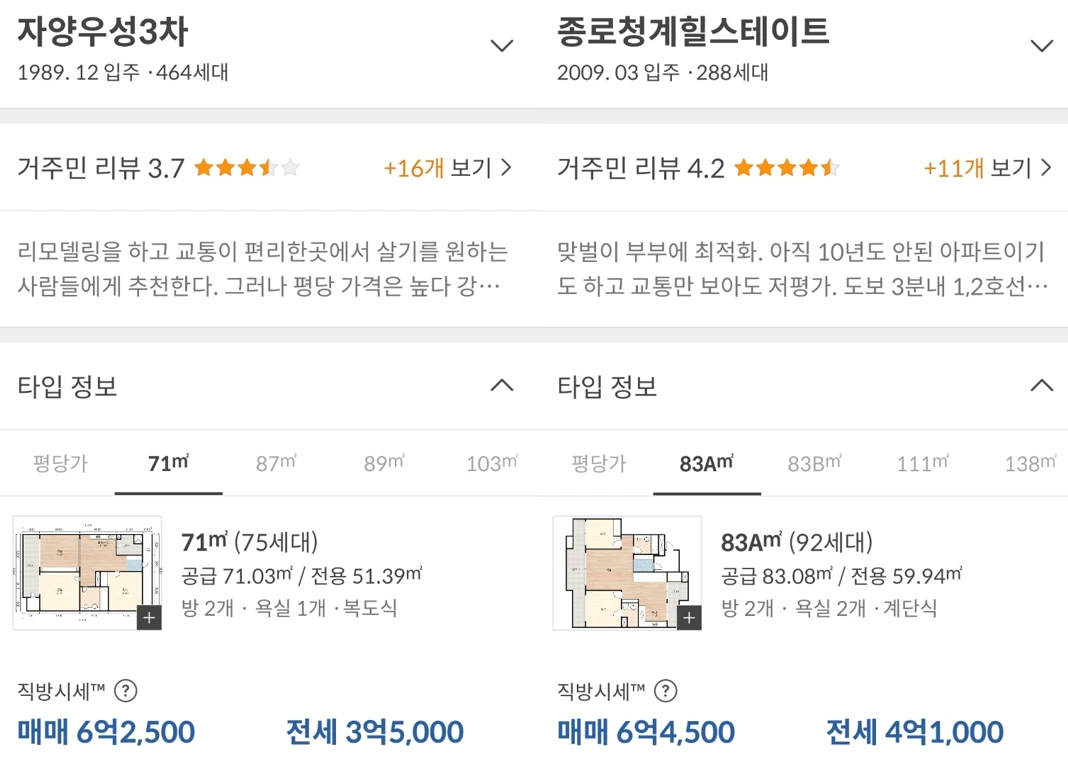
Task: Expand the 종로청계힐스테이트 apartment dropdown
Action: [1042, 45]
